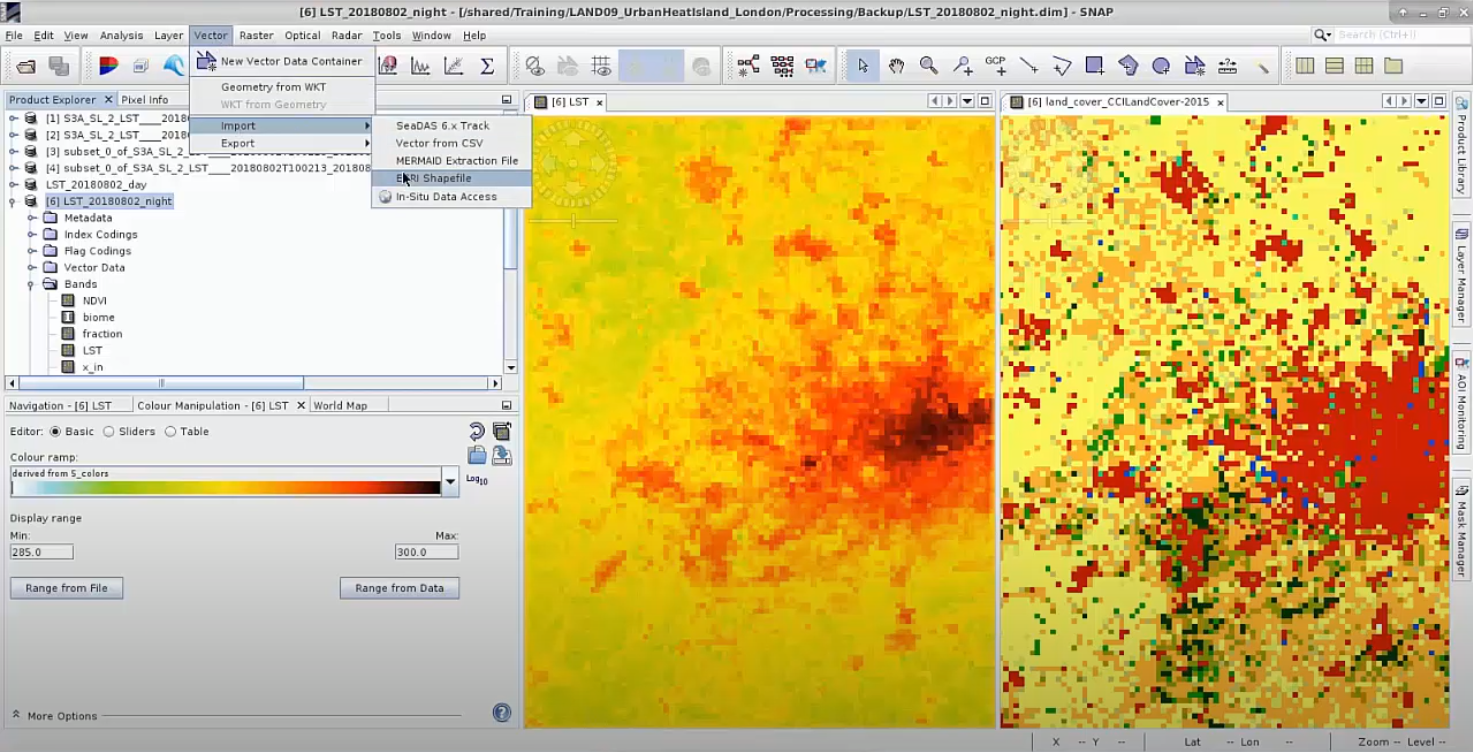Click the Max display range field
The width and height of the screenshot is (1473, 752).
(427, 552)
